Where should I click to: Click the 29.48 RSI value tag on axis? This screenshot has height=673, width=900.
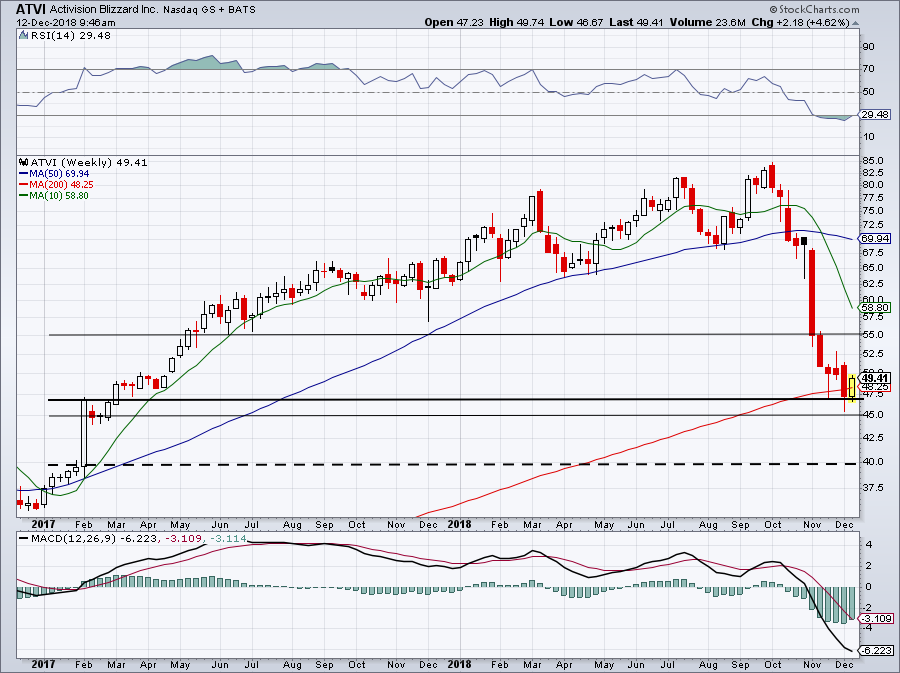click(875, 115)
